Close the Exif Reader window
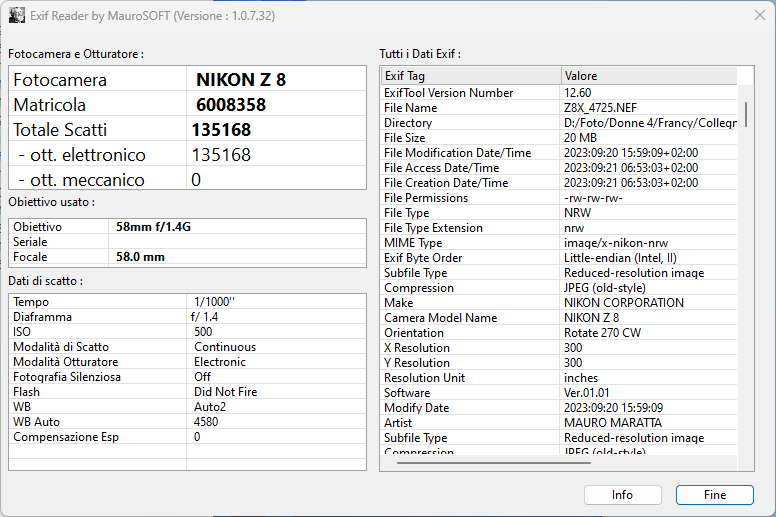This screenshot has width=776, height=517. point(760,15)
